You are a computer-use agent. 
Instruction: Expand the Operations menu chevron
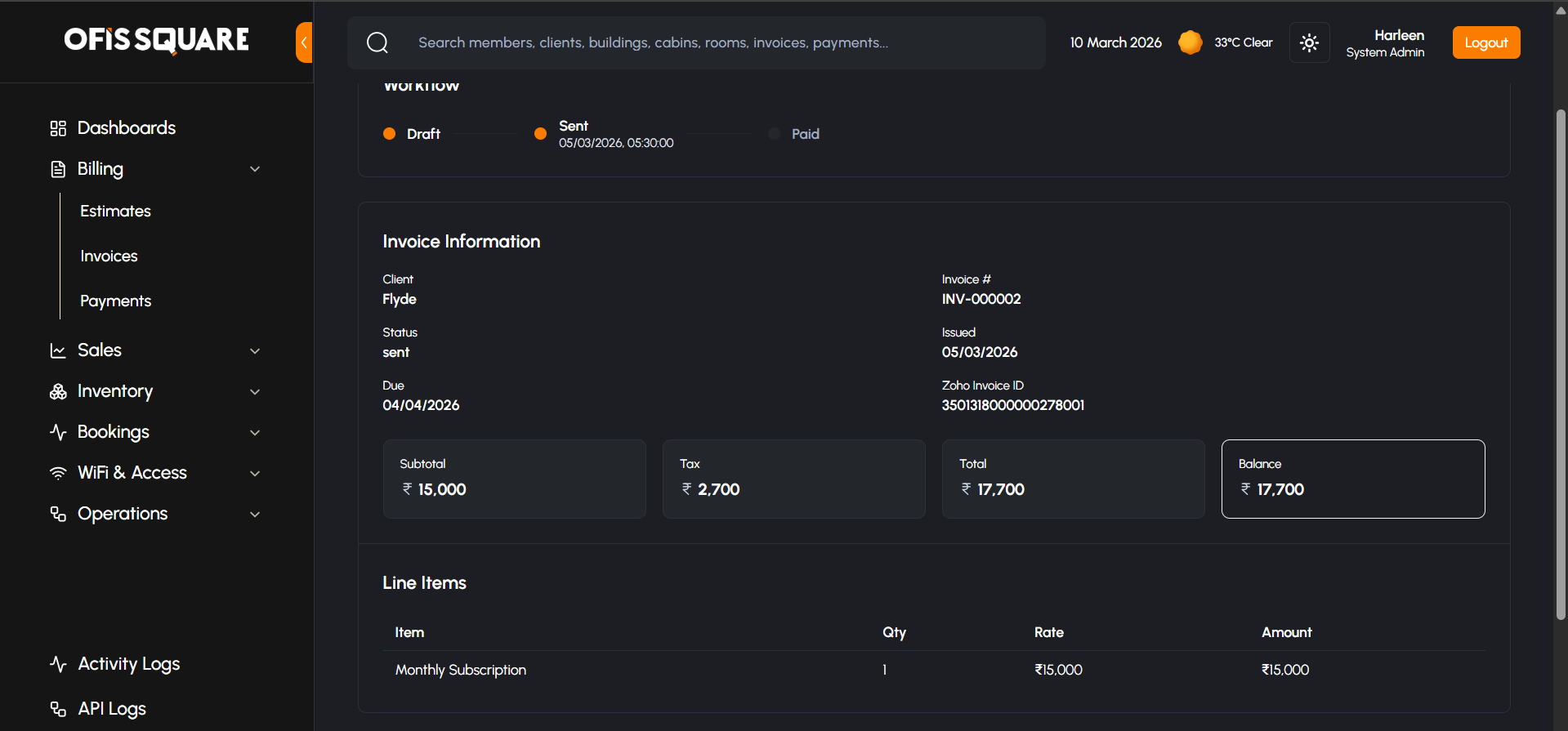point(255,514)
